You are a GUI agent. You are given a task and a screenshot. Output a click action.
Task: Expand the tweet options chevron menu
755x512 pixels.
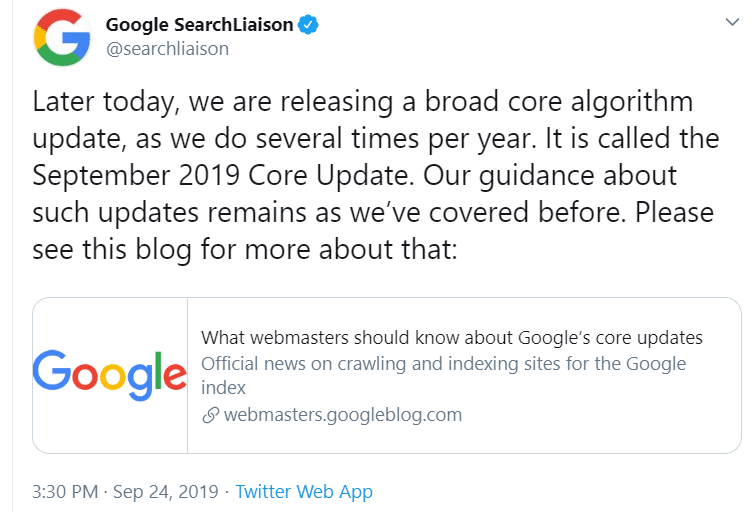[x=732, y=22]
